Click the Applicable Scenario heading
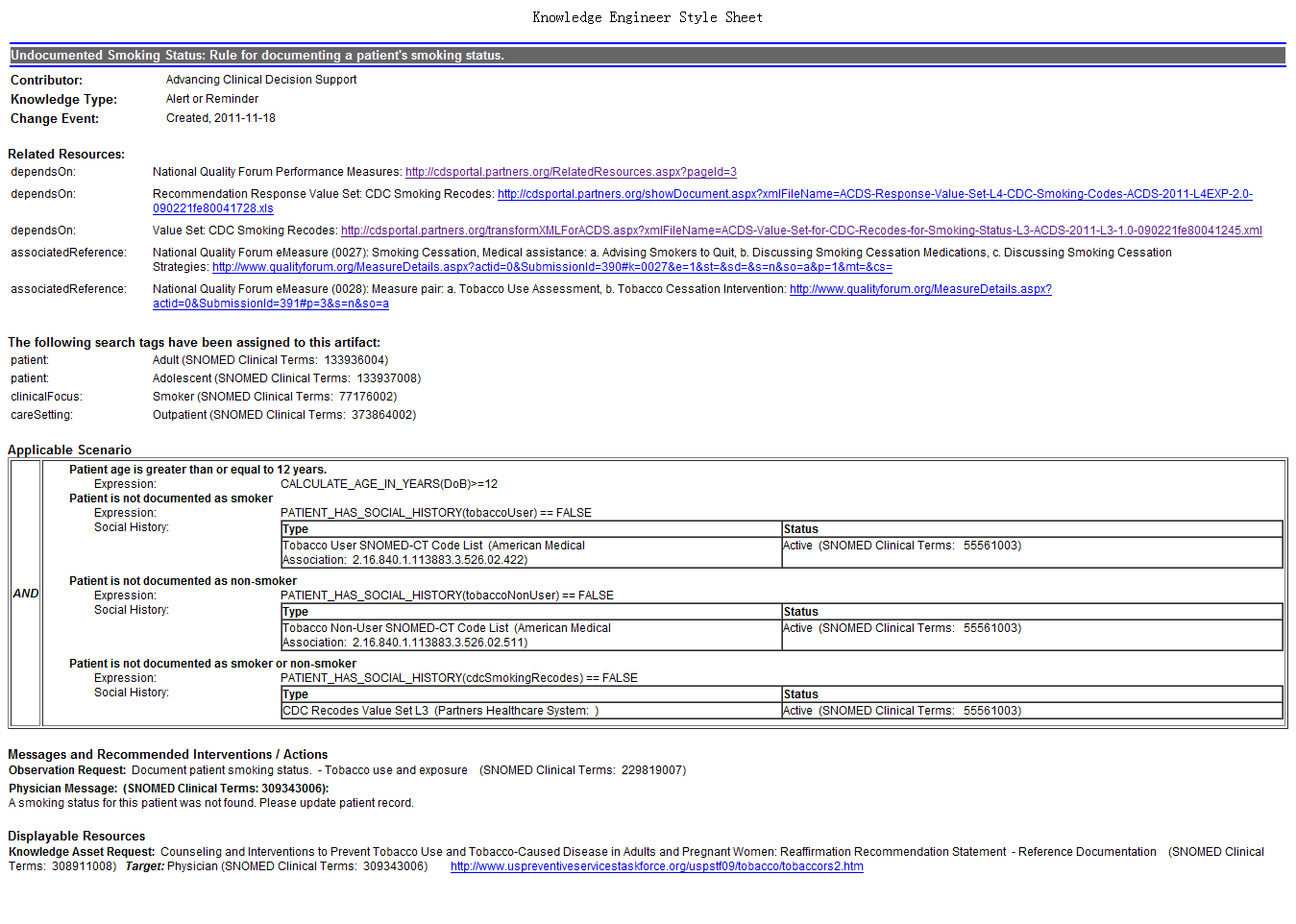Screen dimensions: 1296x924 coord(69,450)
